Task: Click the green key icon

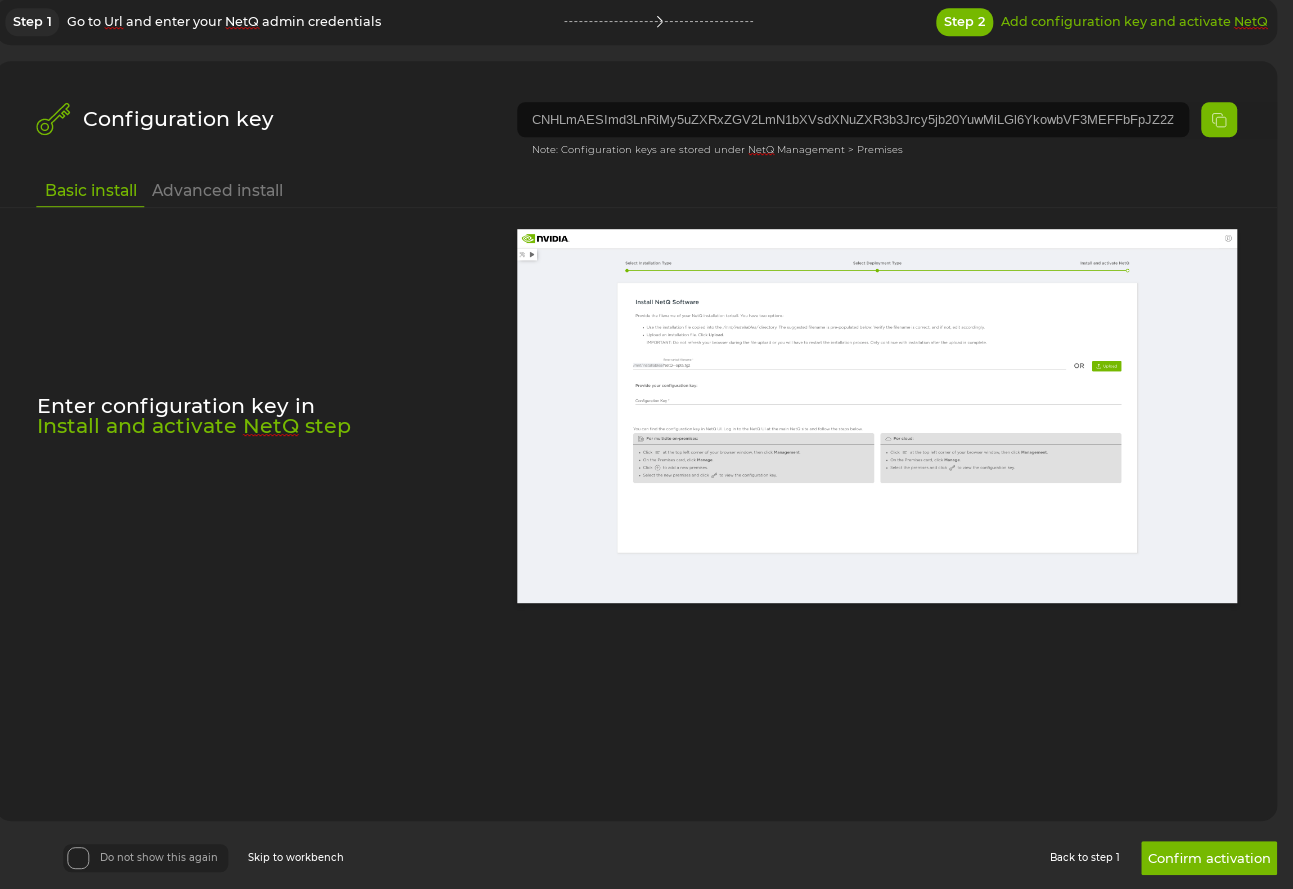Action: (53, 119)
